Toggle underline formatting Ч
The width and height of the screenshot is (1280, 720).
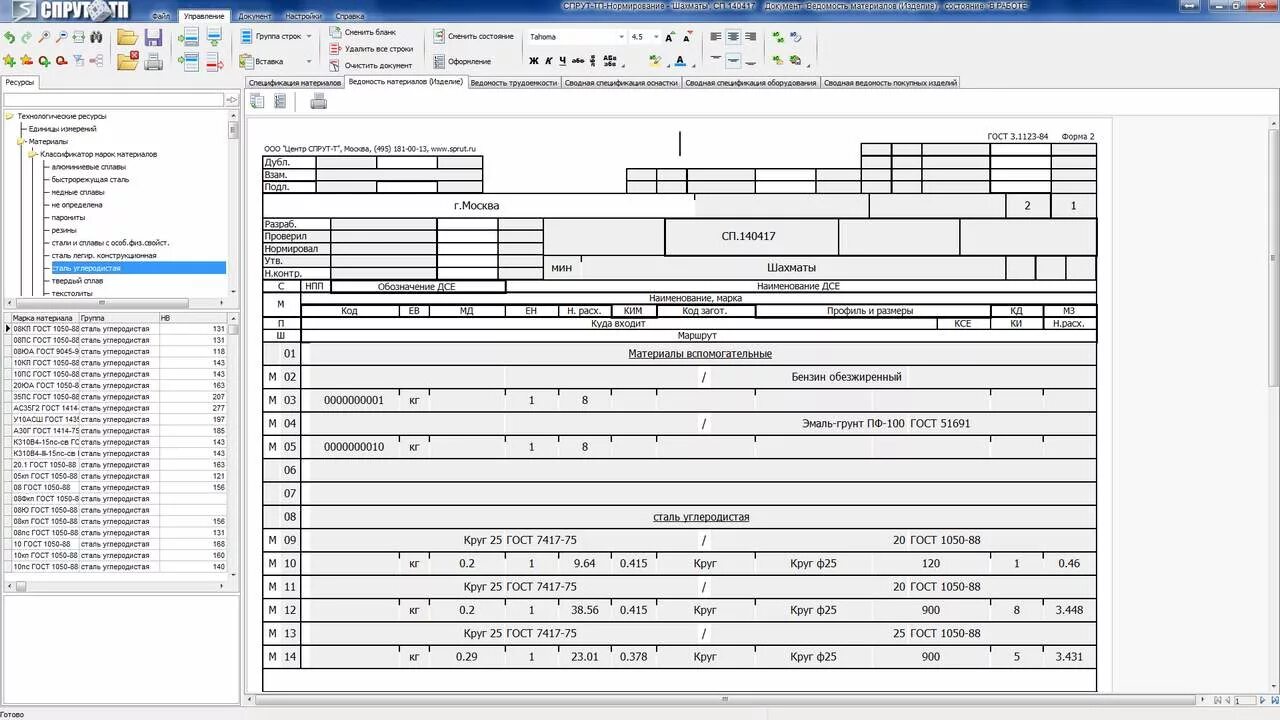563,61
